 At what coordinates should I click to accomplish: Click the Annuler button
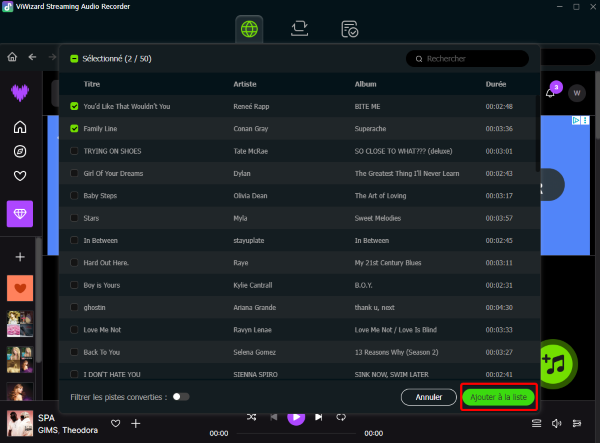pyautogui.click(x=428, y=397)
